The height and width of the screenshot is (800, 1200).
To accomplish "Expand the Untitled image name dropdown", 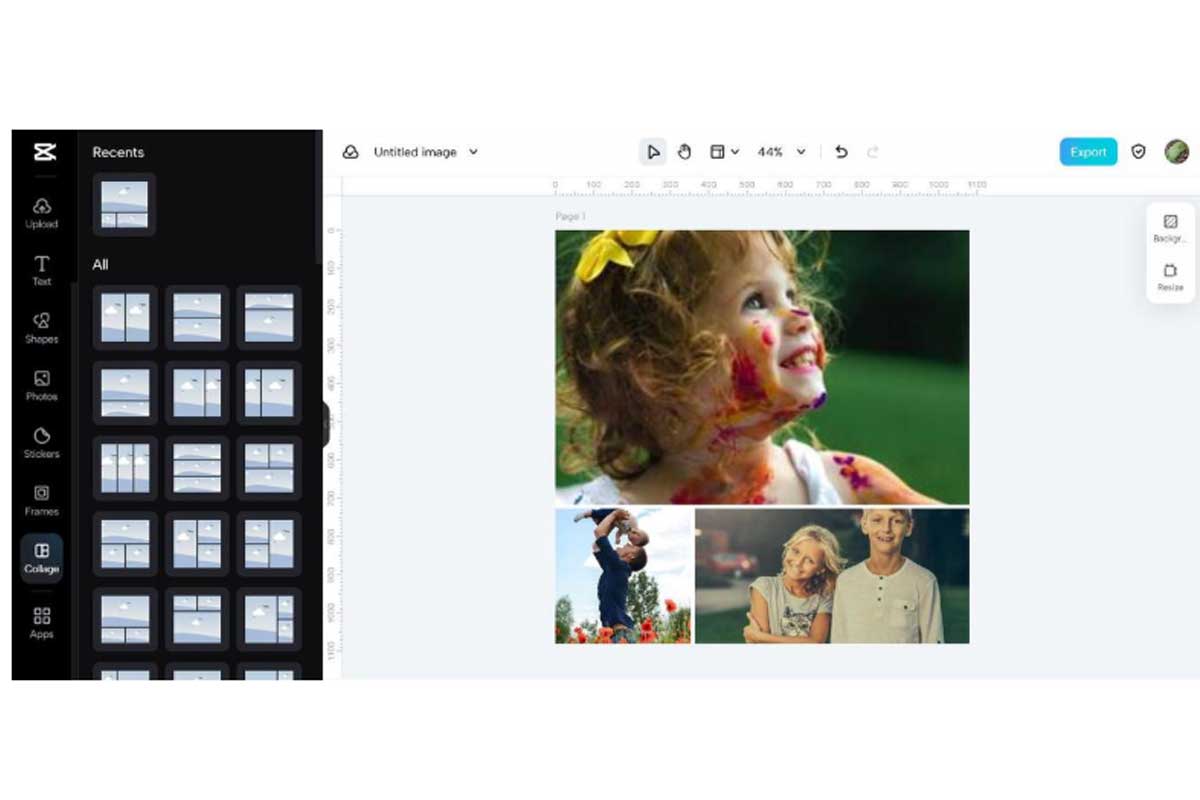I will click(x=473, y=152).
